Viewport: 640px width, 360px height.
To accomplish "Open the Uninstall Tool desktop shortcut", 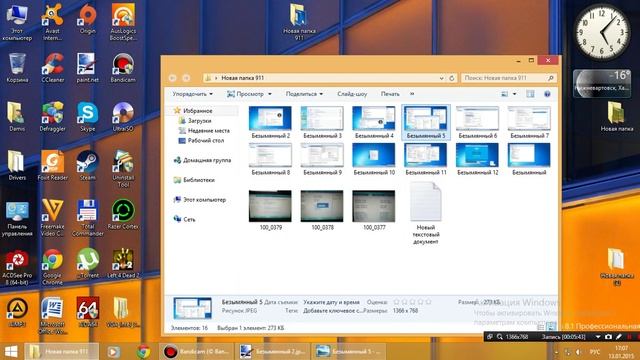I will [123, 169].
